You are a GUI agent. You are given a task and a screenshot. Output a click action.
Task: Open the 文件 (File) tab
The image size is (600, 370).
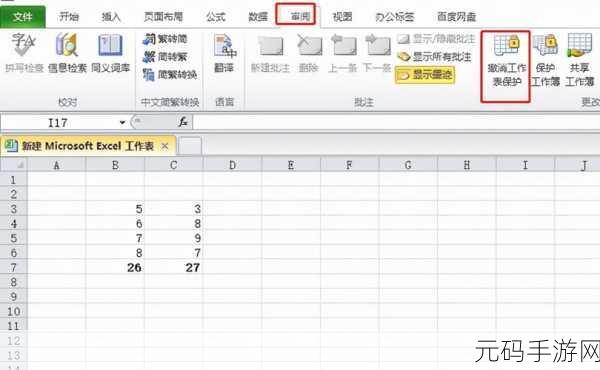click(x=23, y=16)
